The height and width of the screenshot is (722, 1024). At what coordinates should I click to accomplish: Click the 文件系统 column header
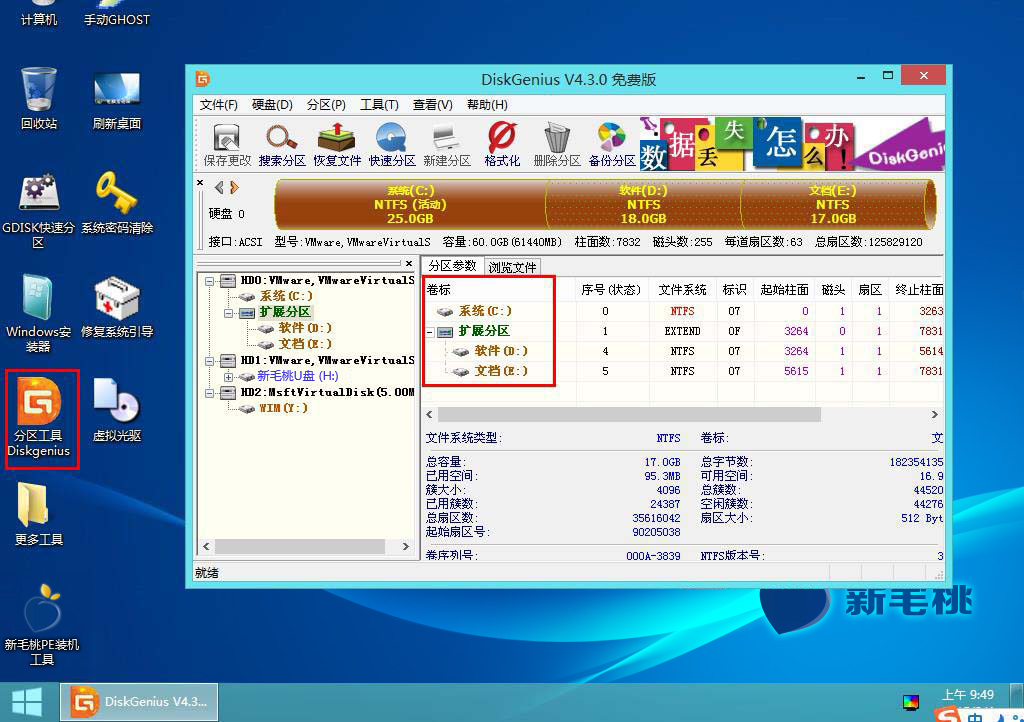(x=682, y=290)
